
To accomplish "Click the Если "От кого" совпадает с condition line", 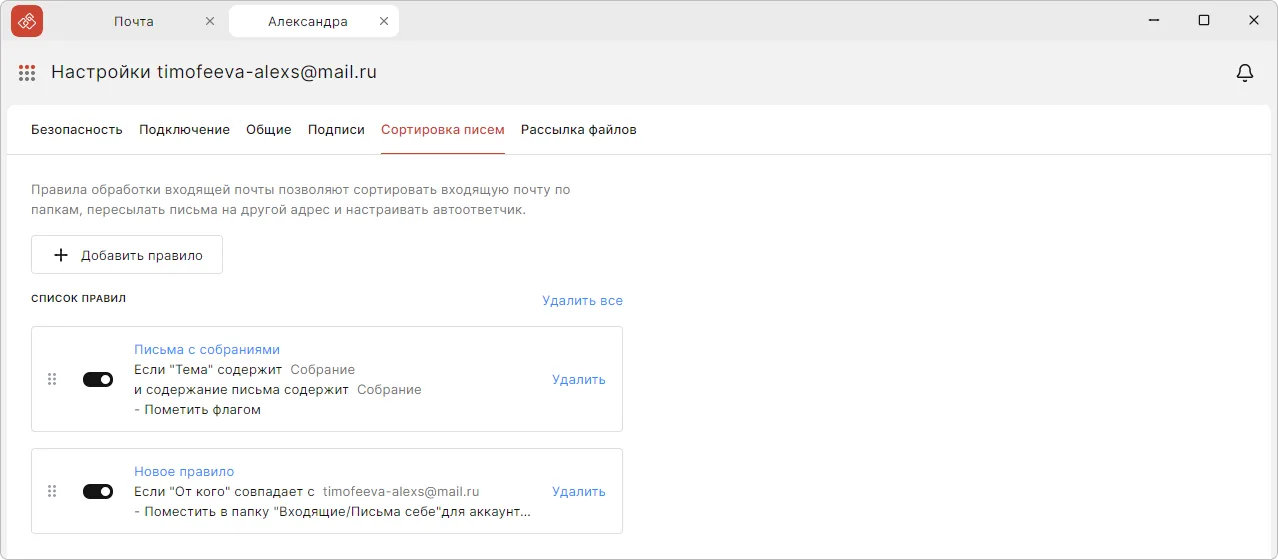I will [x=307, y=491].
